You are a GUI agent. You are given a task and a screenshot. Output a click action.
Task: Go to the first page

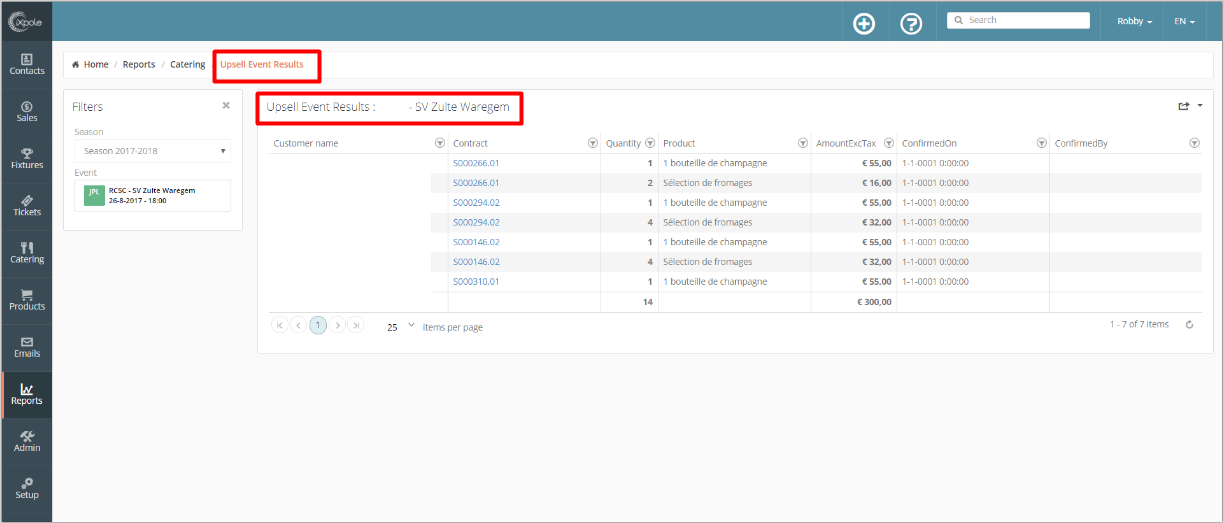(x=279, y=326)
